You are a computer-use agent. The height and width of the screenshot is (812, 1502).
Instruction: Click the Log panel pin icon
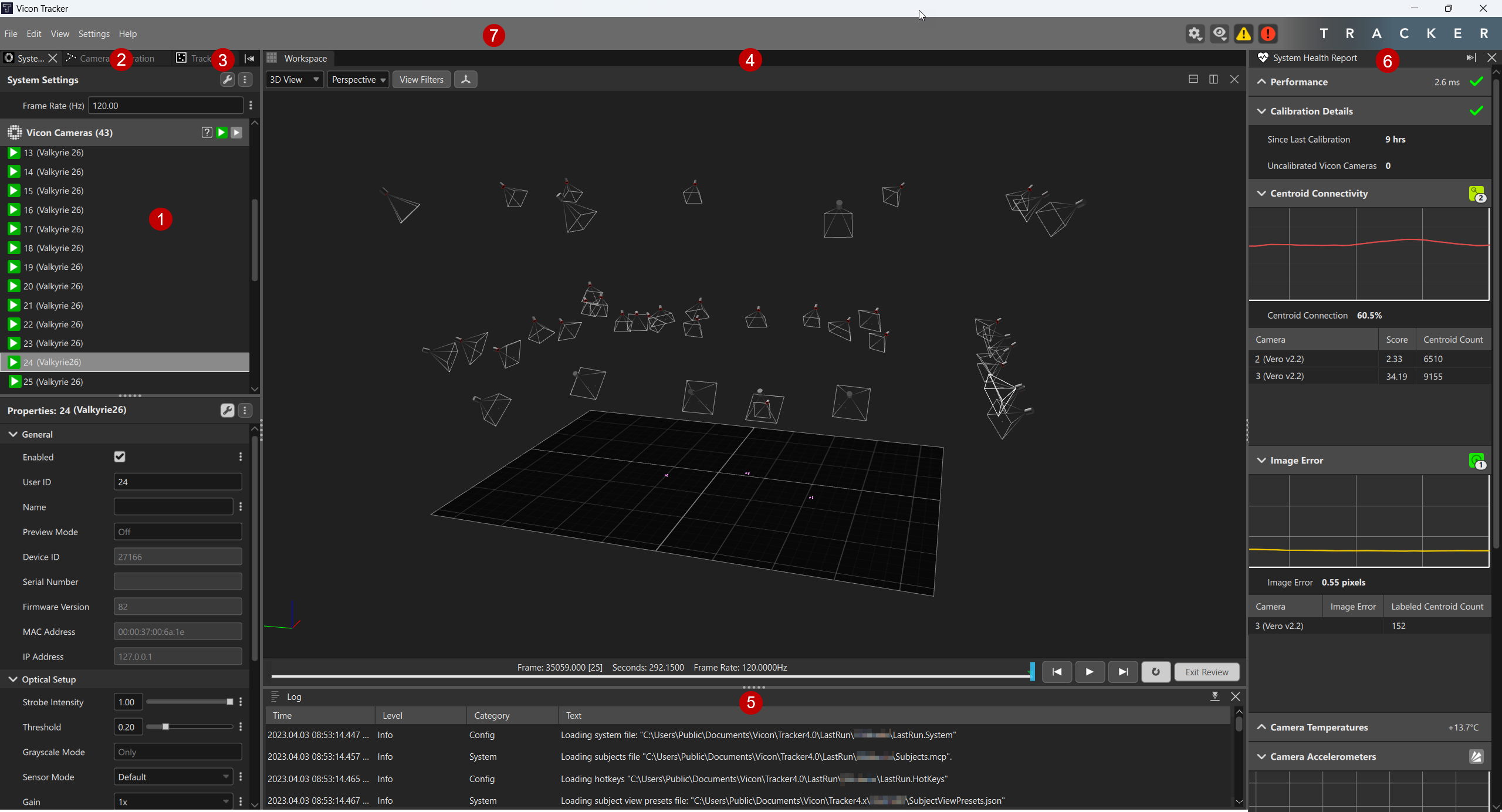[x=1215, y=696]
